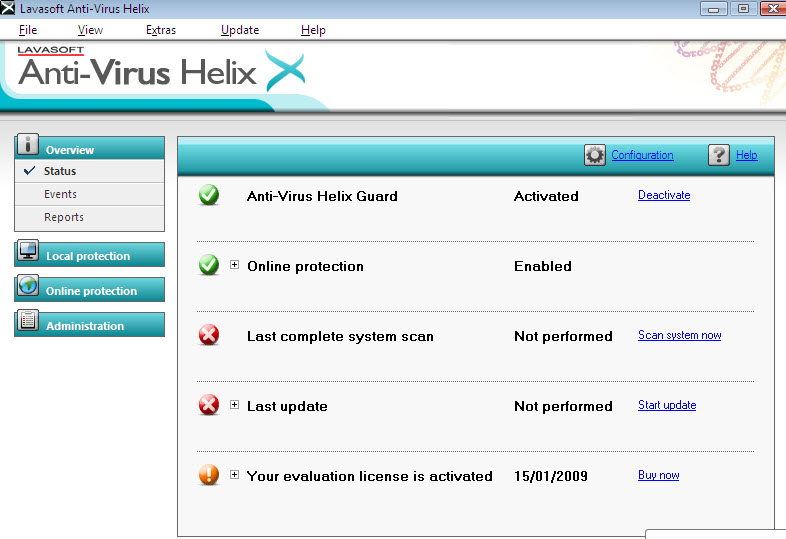Click the Deactivate link
786x539 pixels.
tap(664, 195)
